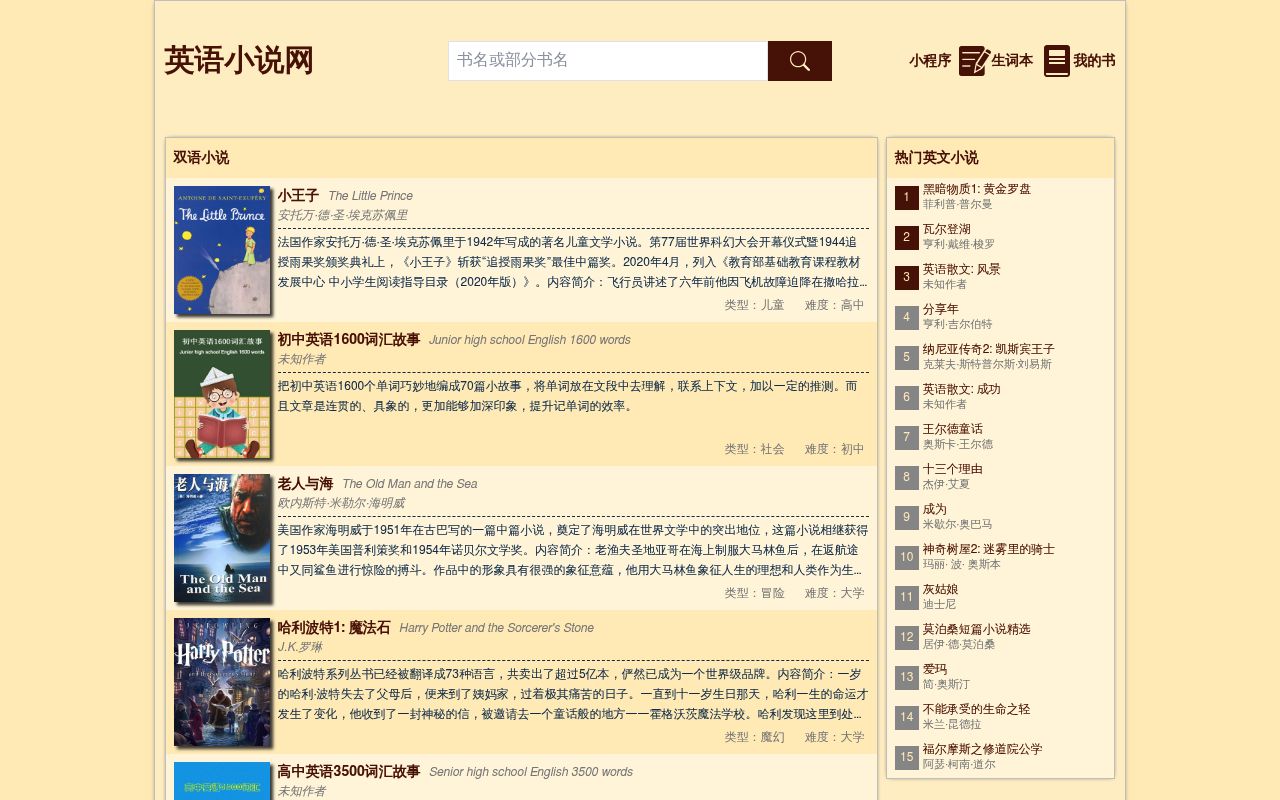1280x800 pixels.
Task: Open the 老人与海 title link
Action: [x=305, y=484]
